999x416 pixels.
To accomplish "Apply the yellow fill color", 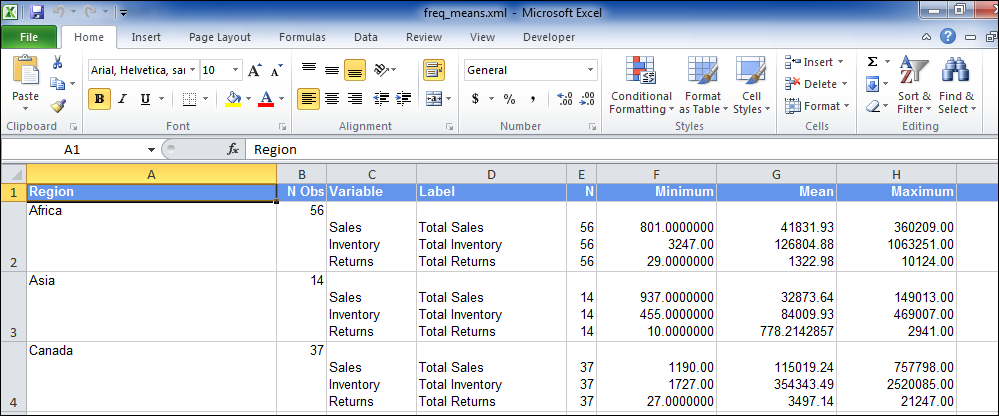I will click(x=234, y=99).
